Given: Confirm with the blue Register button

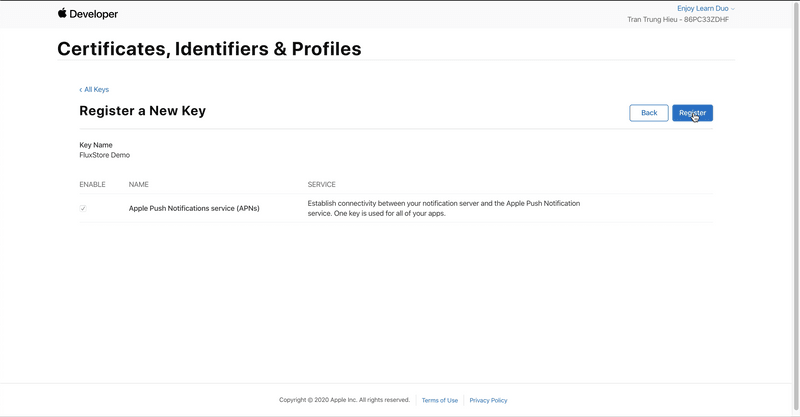Looking at the screenshot, I should point(692,113).
